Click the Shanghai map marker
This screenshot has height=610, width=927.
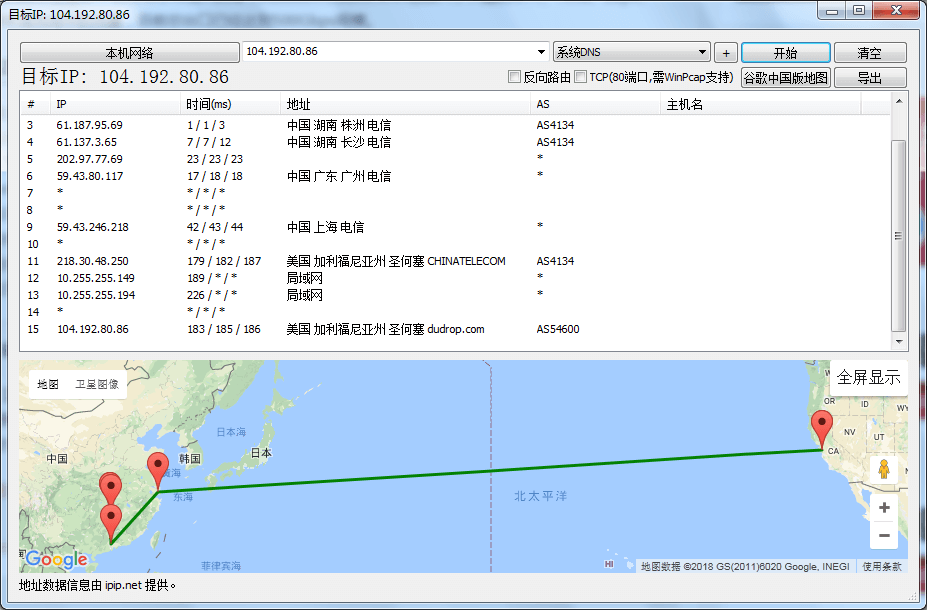(158, 469)
